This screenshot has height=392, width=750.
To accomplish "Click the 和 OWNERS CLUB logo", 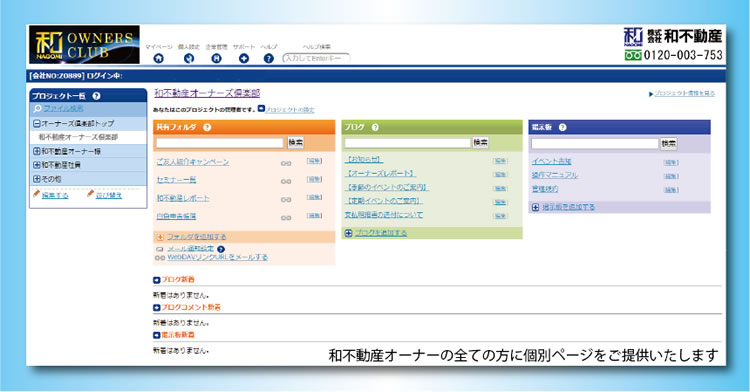I will pos(84,44).
